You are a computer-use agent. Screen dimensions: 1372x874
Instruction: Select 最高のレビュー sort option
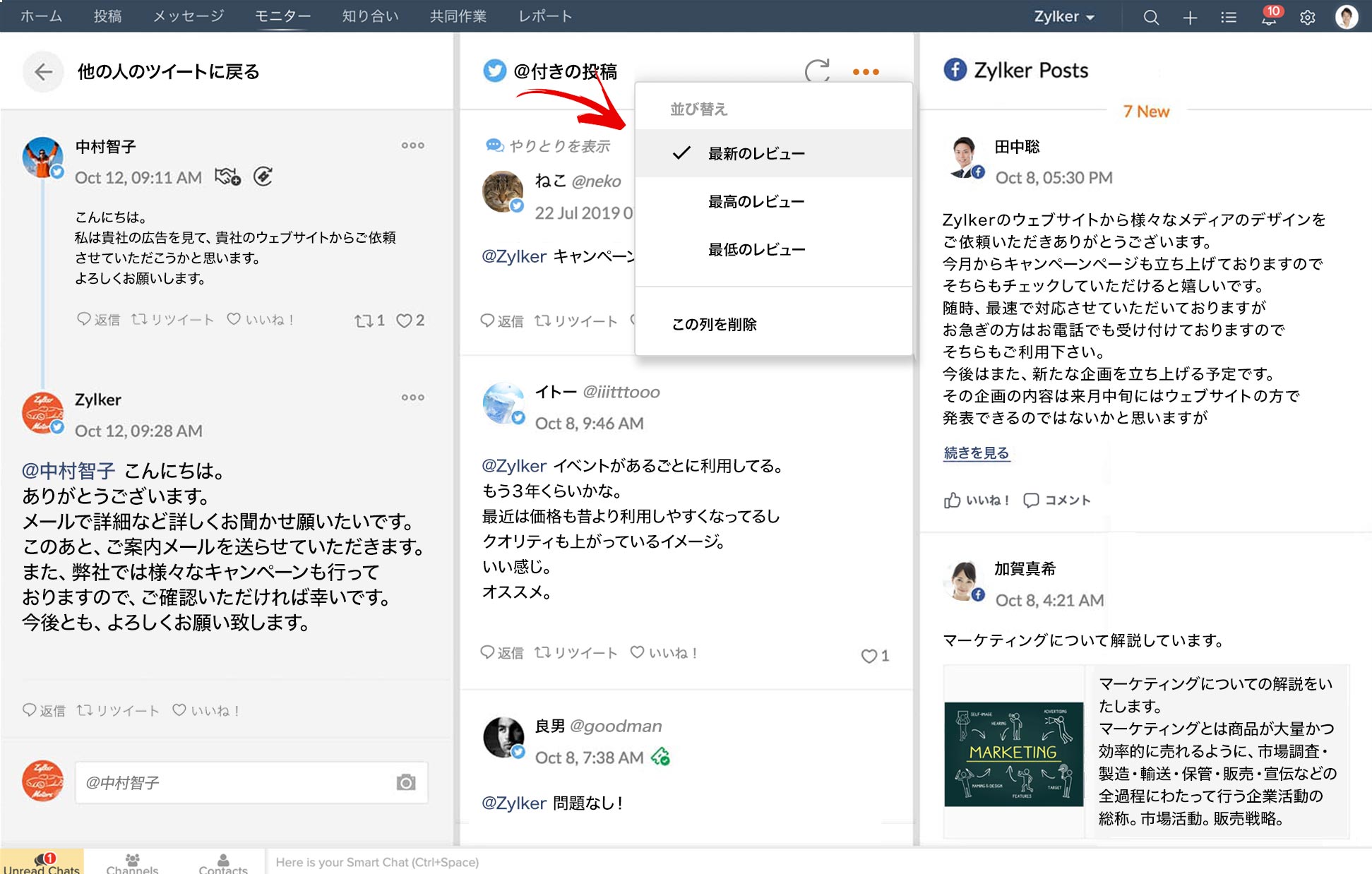pos(774,201)
